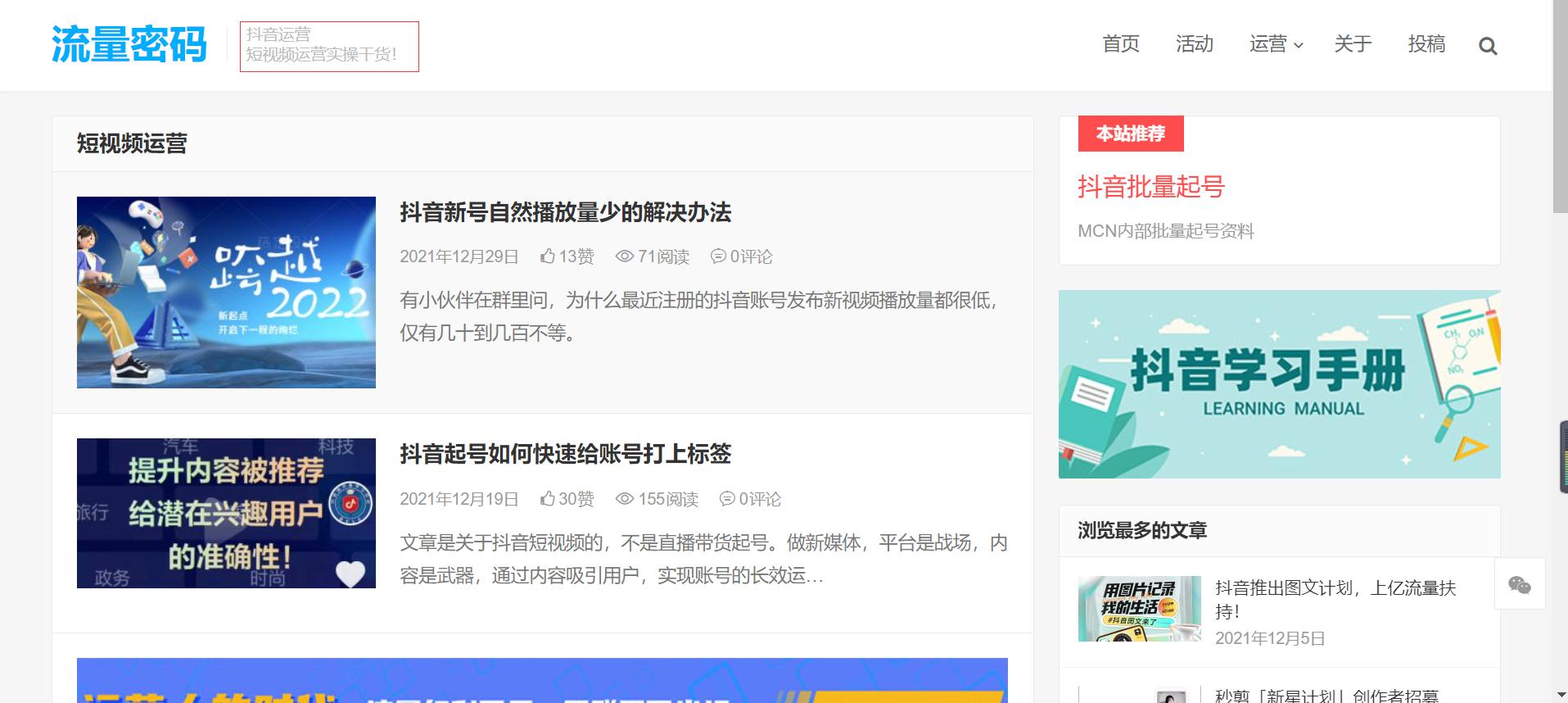Open the 抖音批量起号 recommended link

(x=1151, y=187)
